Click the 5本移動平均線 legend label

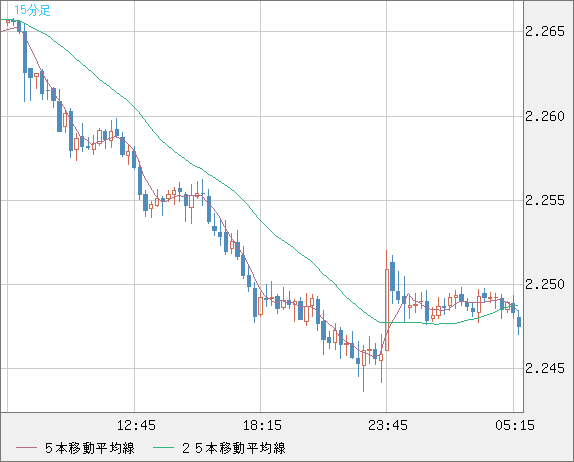90,448
